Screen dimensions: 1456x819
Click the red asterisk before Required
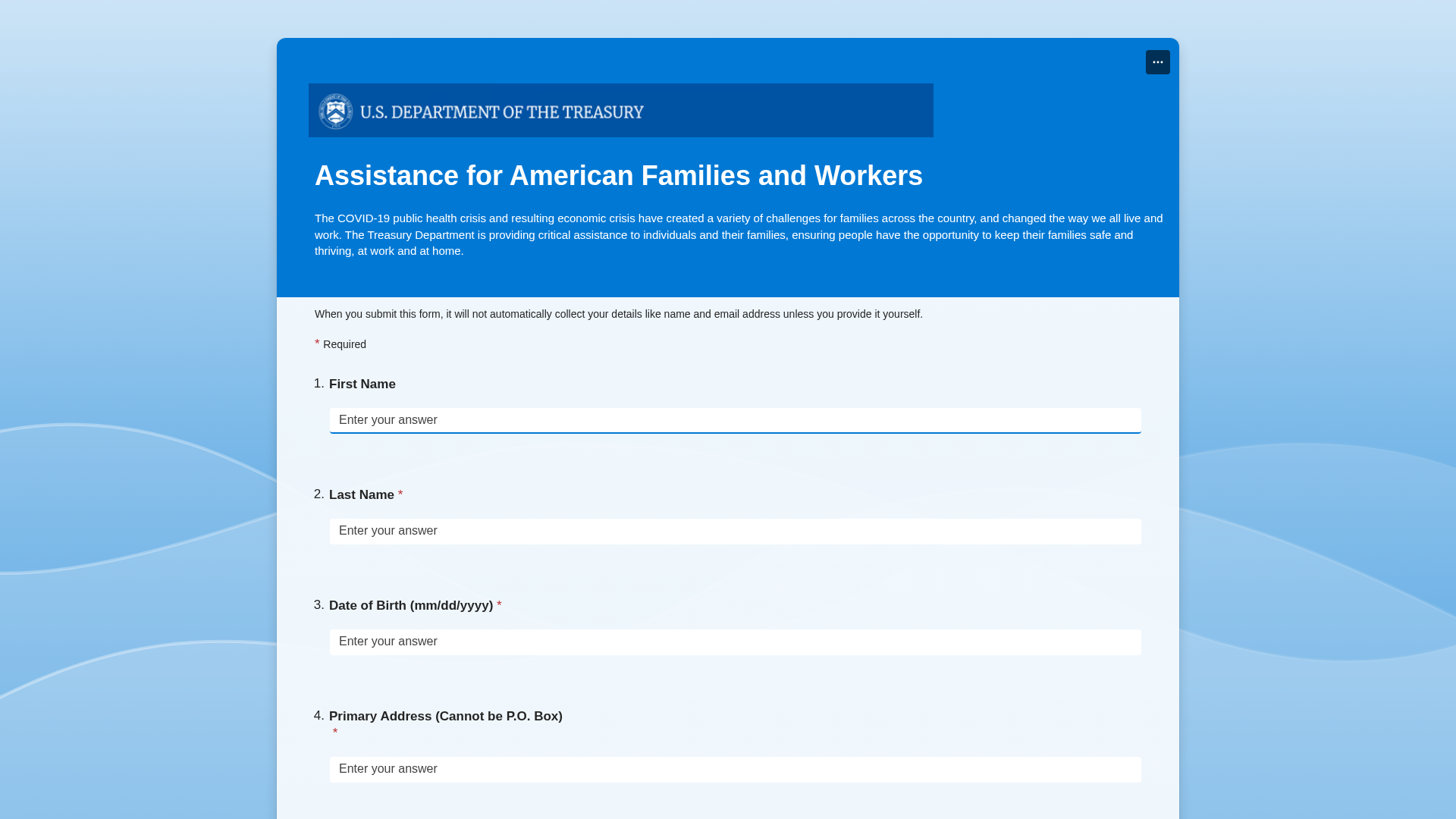pyautogui.click(x=317, y=343)
